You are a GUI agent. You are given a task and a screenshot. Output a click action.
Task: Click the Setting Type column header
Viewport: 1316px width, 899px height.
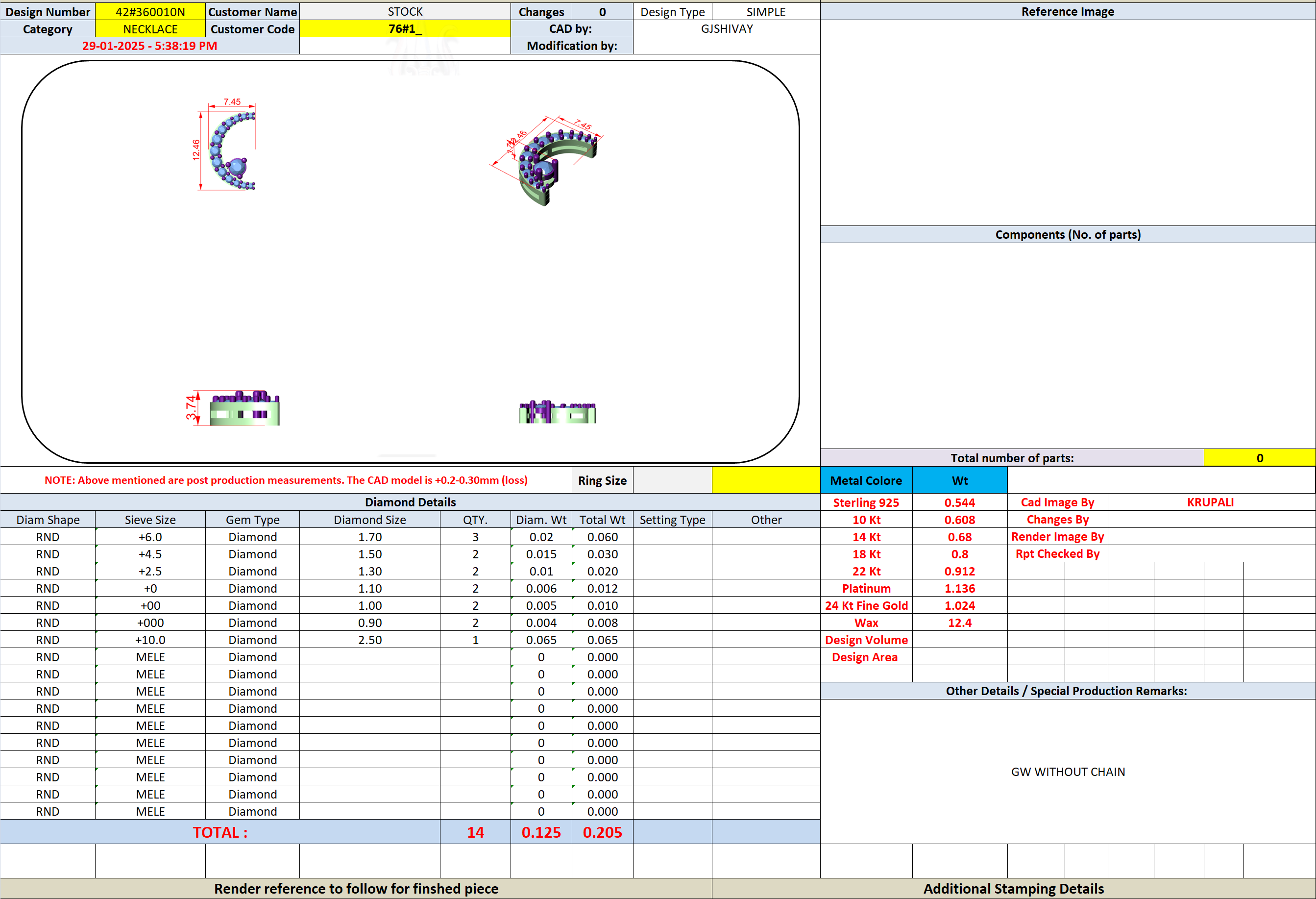pos(672,520)
